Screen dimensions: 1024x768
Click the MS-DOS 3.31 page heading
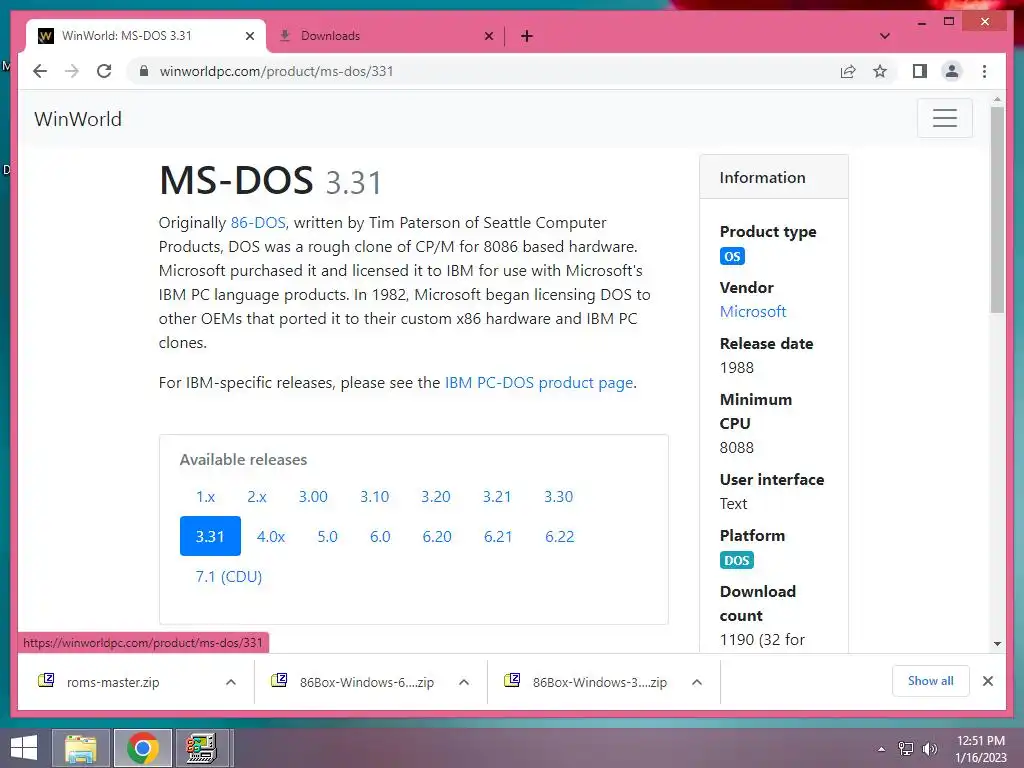point(270,180)
